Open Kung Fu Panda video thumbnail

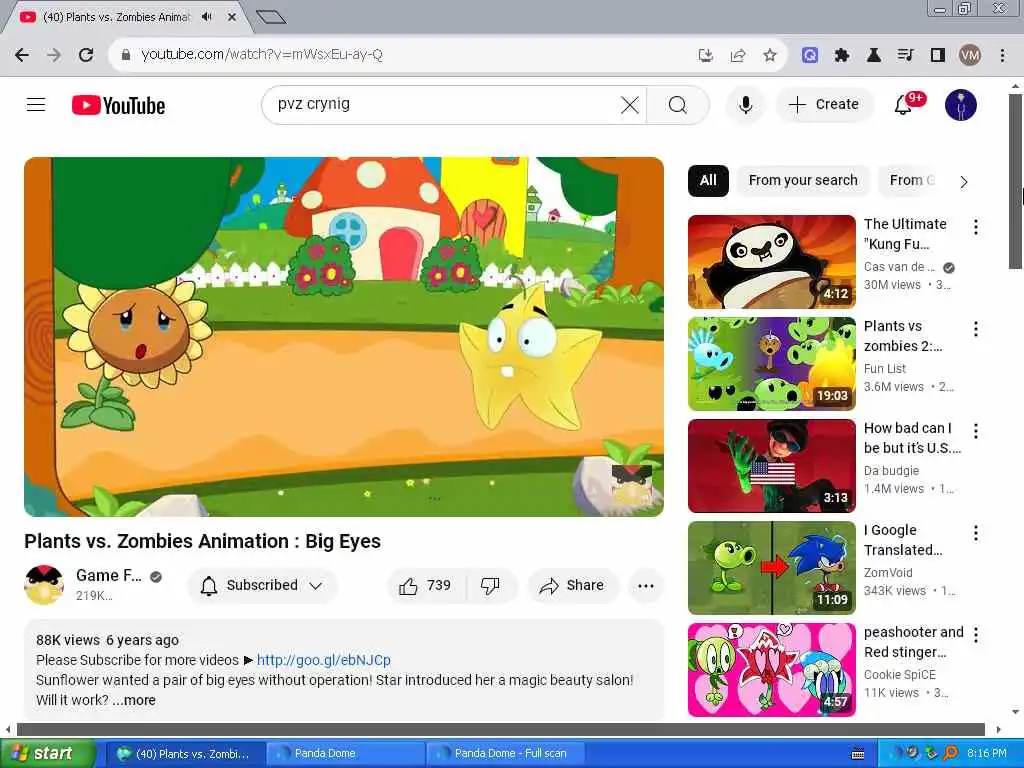771,262
